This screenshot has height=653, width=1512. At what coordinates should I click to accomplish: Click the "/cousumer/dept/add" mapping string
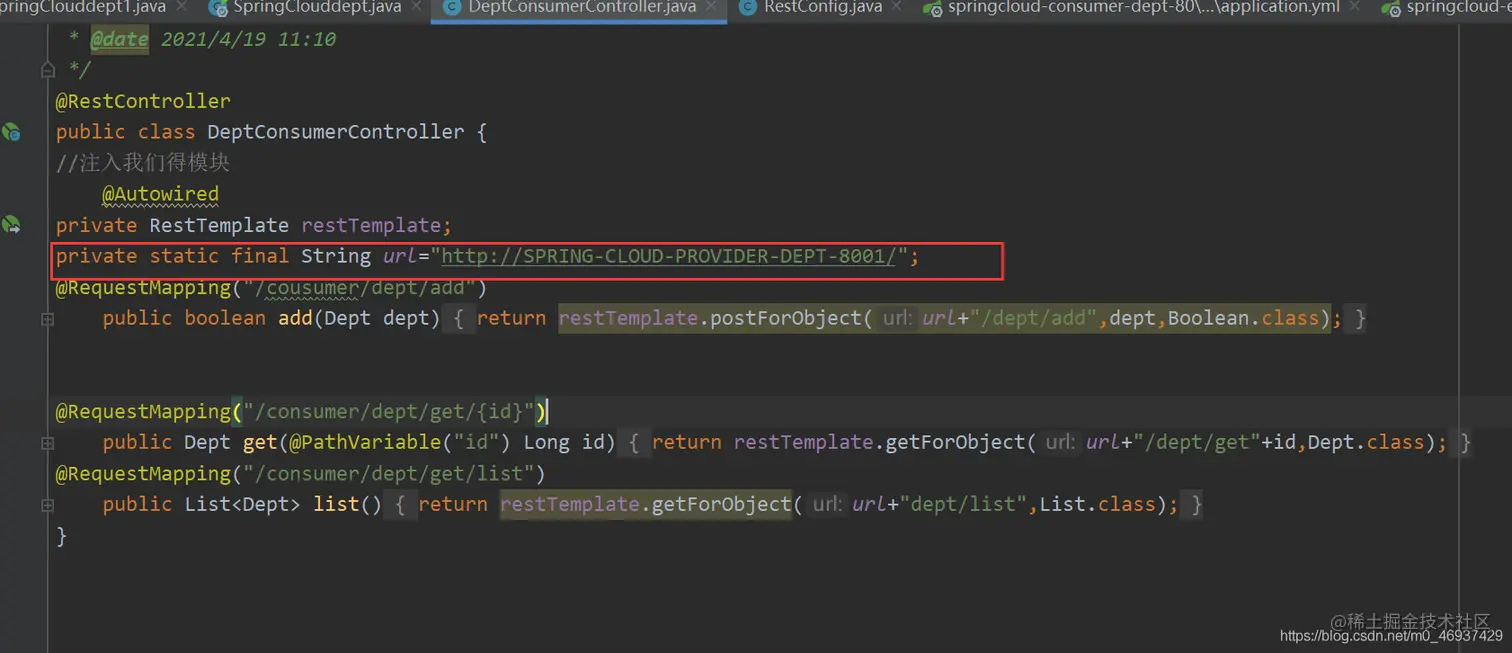click(x=359, y=287)
